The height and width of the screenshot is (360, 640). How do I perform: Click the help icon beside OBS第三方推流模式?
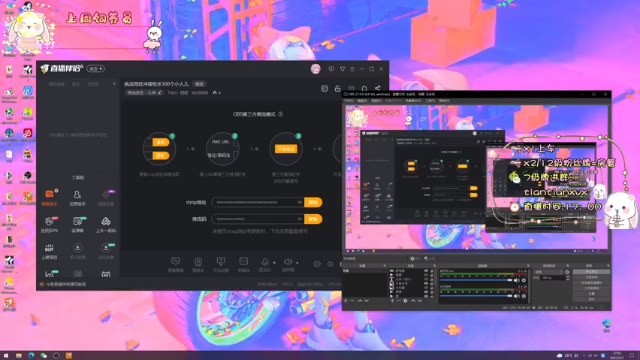280,114
